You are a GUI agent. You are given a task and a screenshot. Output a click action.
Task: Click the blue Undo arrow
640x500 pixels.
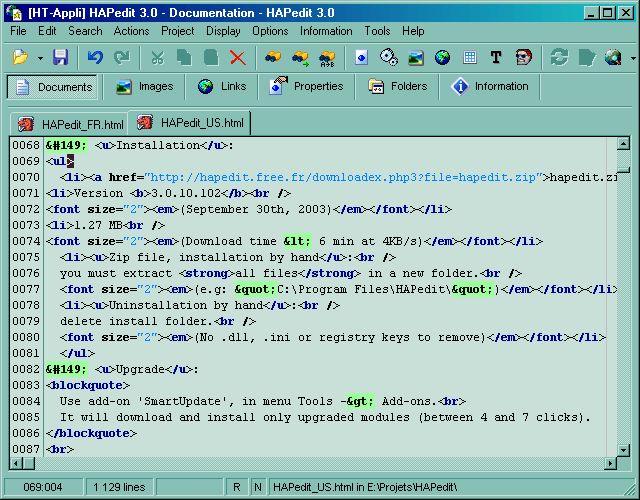pyautogui.click(x=95, y=57)
